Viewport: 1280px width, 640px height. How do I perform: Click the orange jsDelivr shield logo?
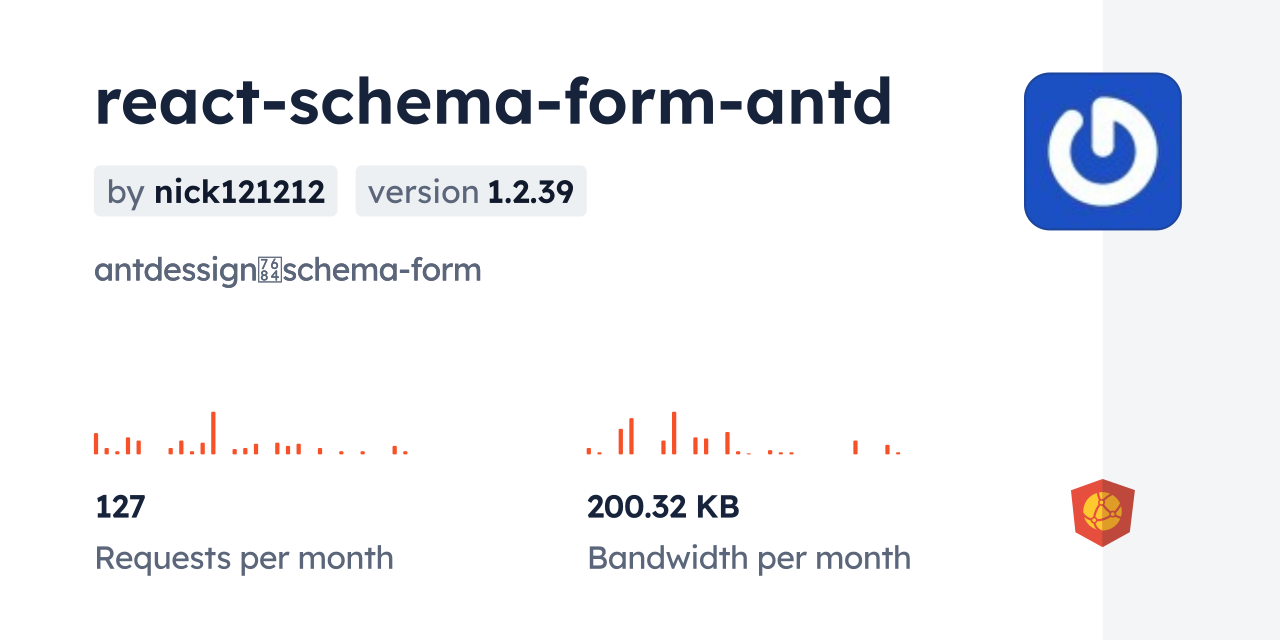1102,513
